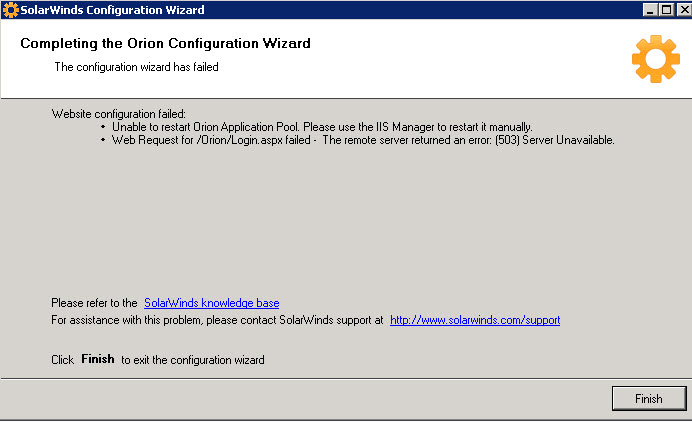Viewport: 692px width, 422px height.
Task: Select the Completing the Orion Configuration Wizard heading
Action: tap(165, 43)
